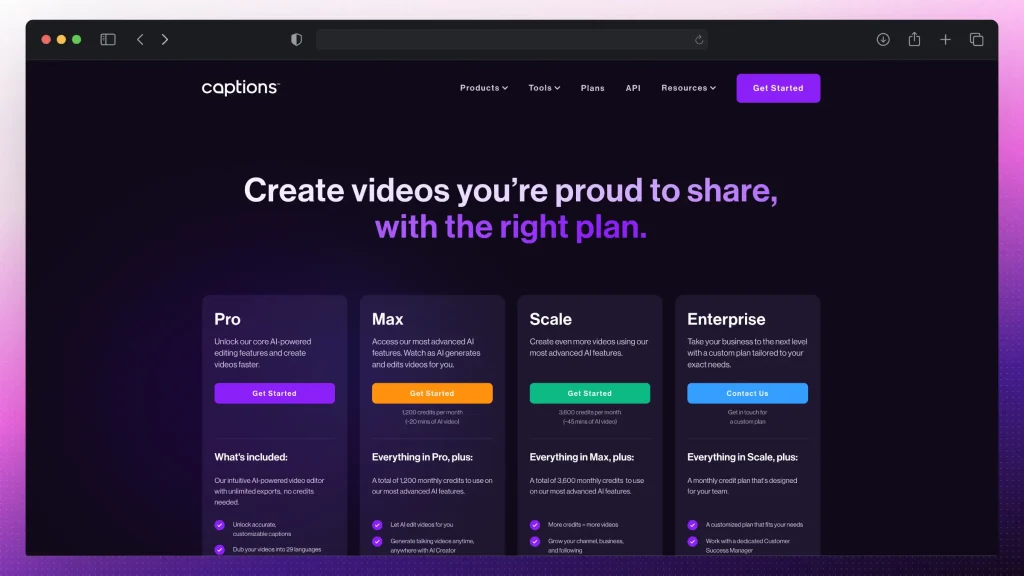Click the orange Get Started for Max

pyautogui.click(x=432, y=393)
